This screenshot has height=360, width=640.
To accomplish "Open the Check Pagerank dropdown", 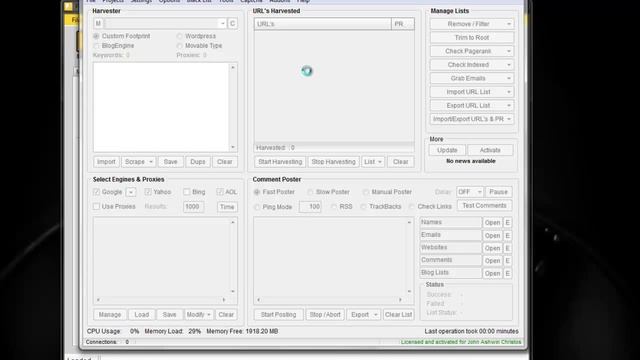I will coord(472,51).
